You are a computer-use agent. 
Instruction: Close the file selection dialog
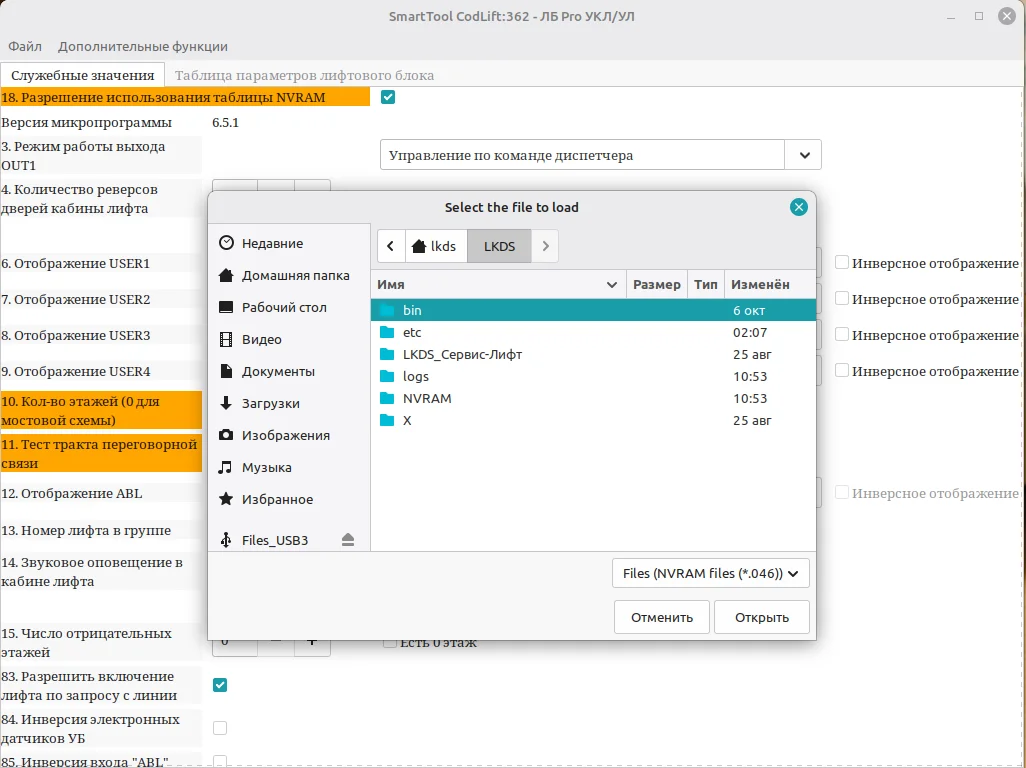[x=798, y=207]
